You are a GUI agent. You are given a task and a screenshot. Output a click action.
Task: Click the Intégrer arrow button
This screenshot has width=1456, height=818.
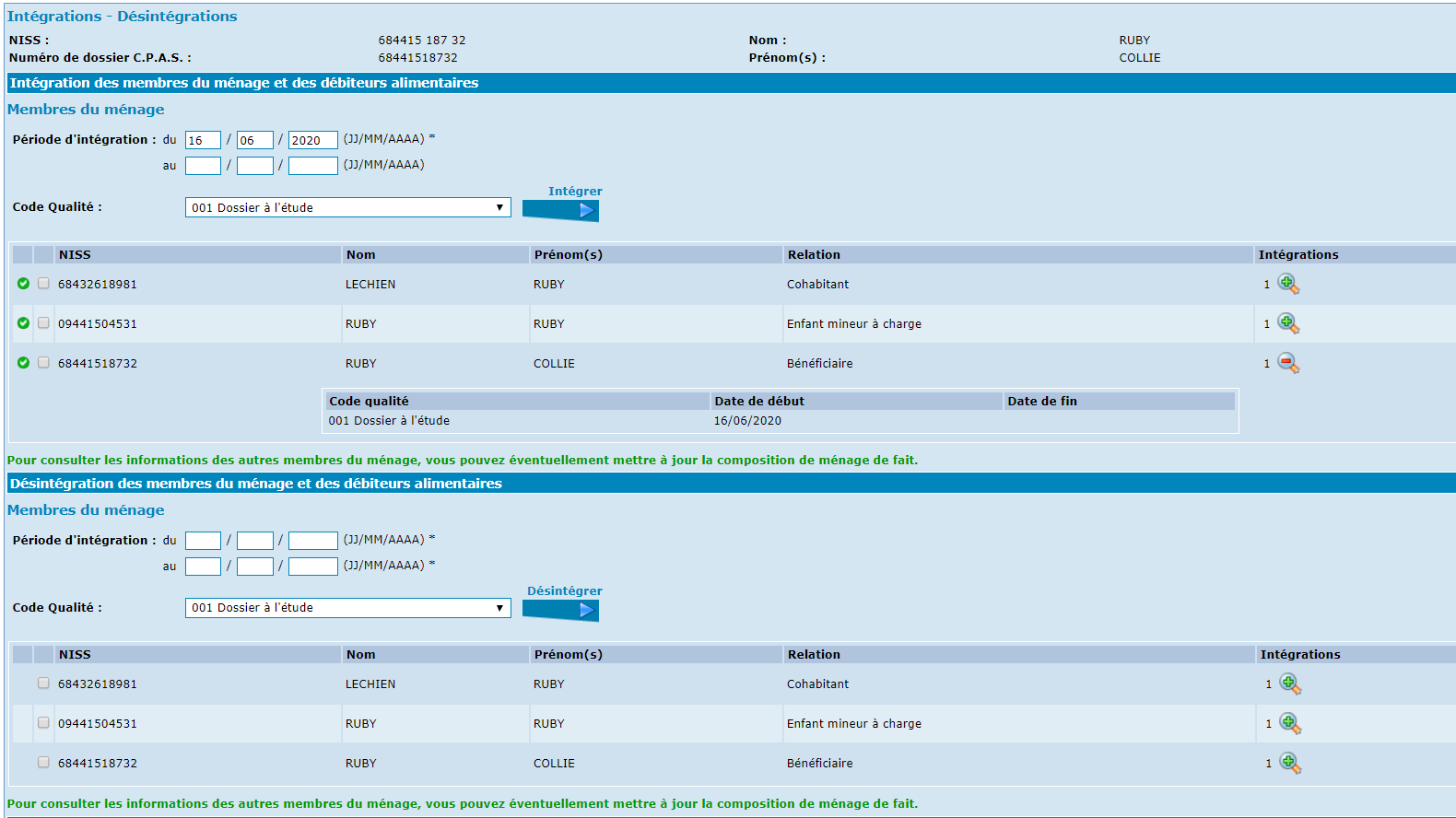pos(560,210)
